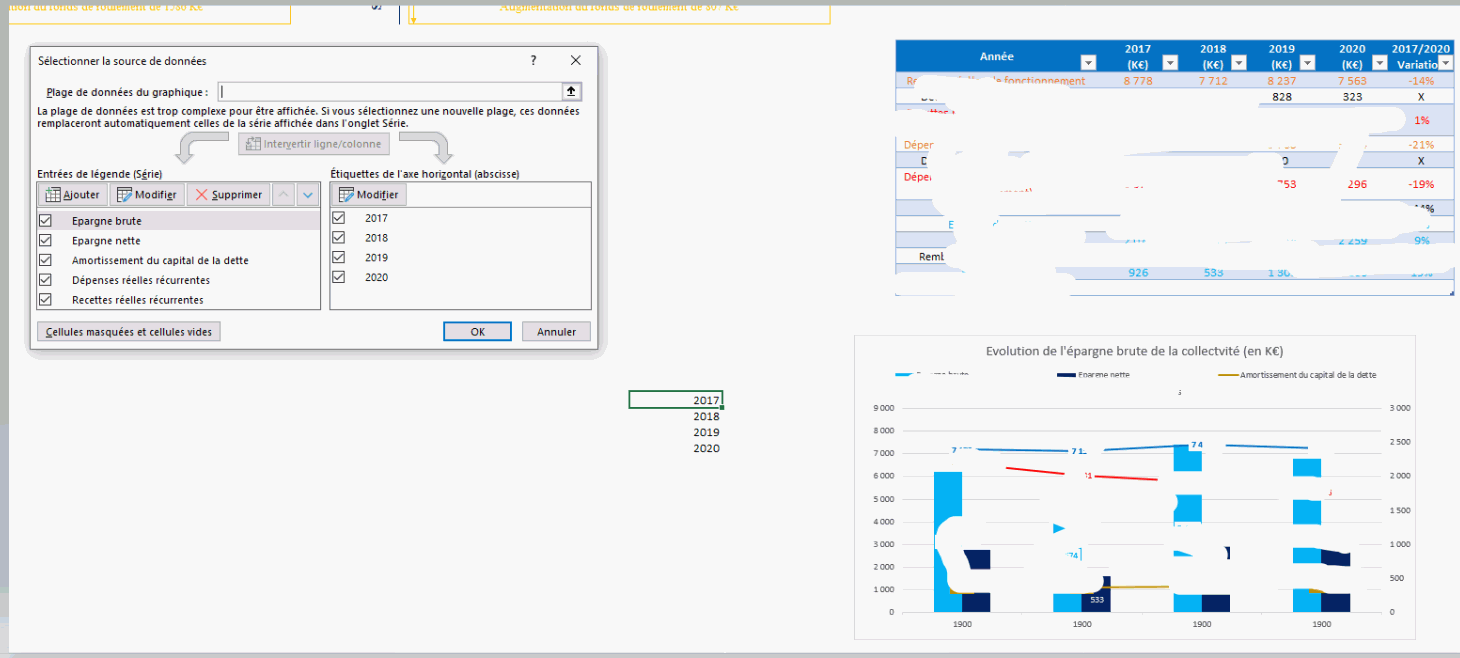
Task: Uncheck the Epargne brute series checkbox
Action: tap(44, 221)
